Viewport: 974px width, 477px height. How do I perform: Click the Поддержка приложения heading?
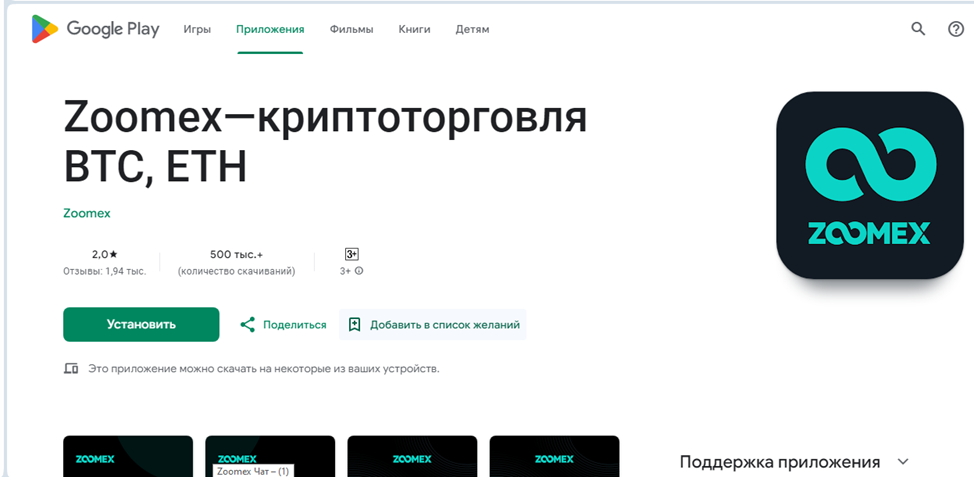click(x=780, y=462)
